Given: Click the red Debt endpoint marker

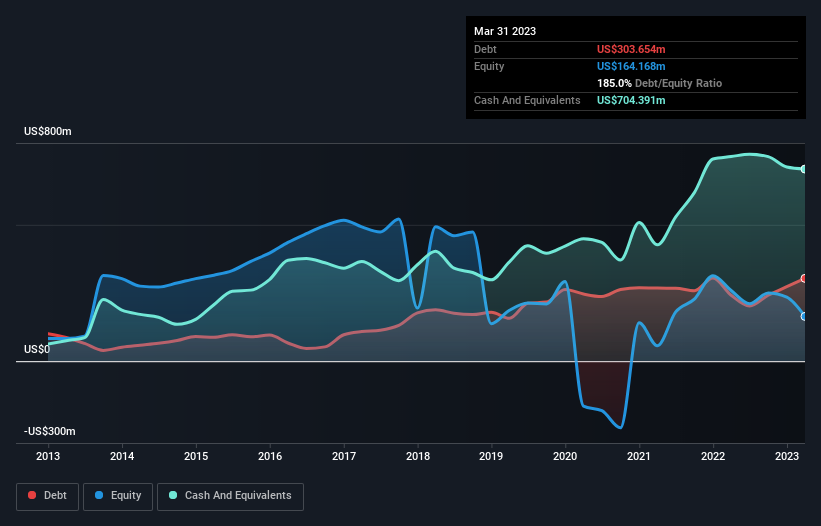Looking at the screenshot, I should pos(804,278).
